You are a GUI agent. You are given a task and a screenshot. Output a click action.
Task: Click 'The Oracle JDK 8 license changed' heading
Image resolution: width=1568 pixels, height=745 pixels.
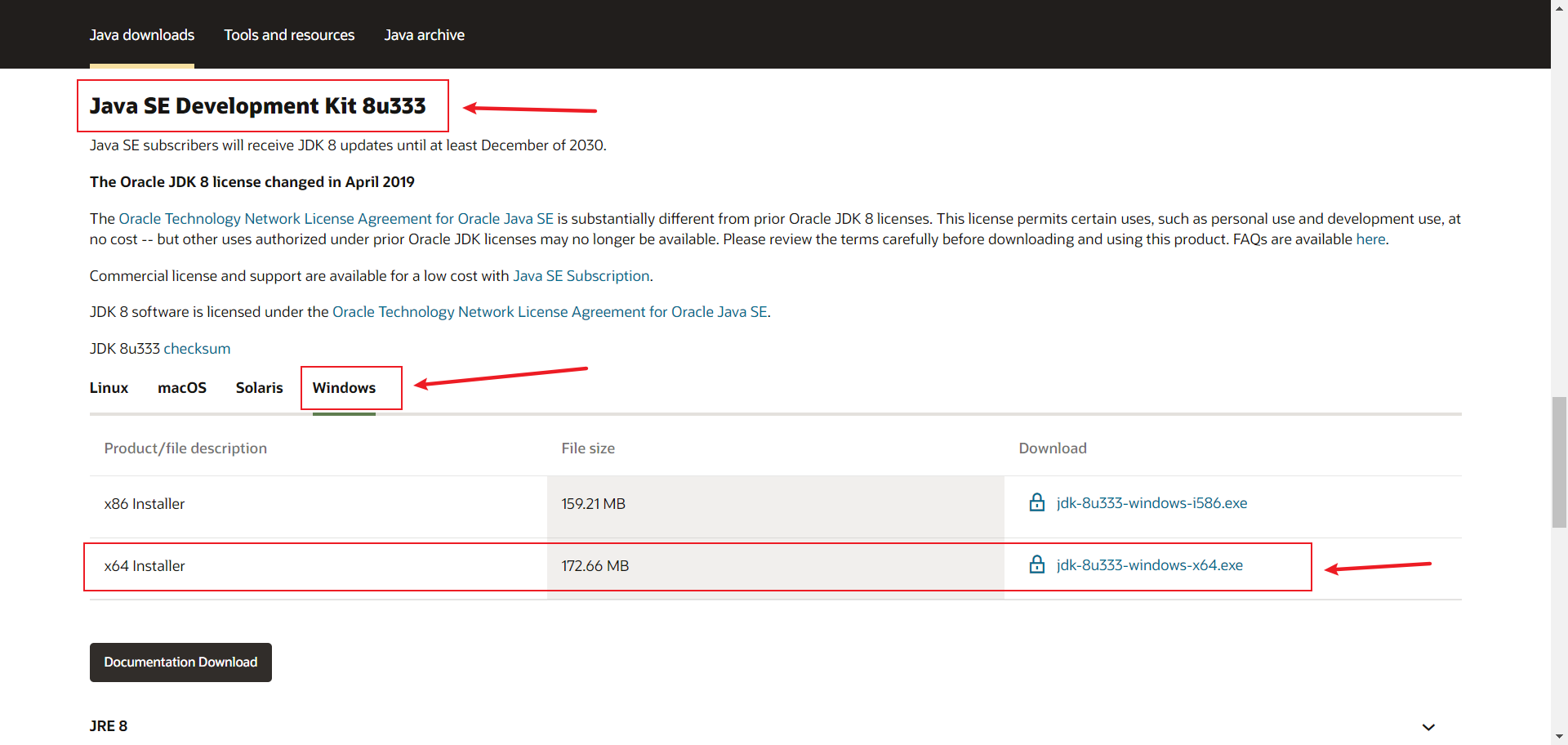(252, 182)
